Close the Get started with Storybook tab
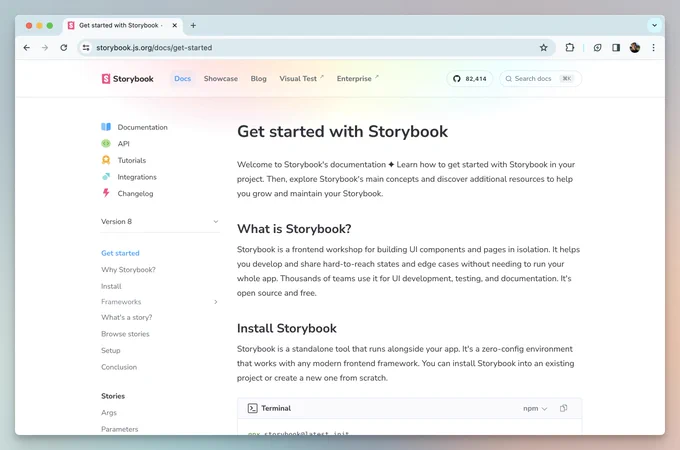 tap(174, 26)
